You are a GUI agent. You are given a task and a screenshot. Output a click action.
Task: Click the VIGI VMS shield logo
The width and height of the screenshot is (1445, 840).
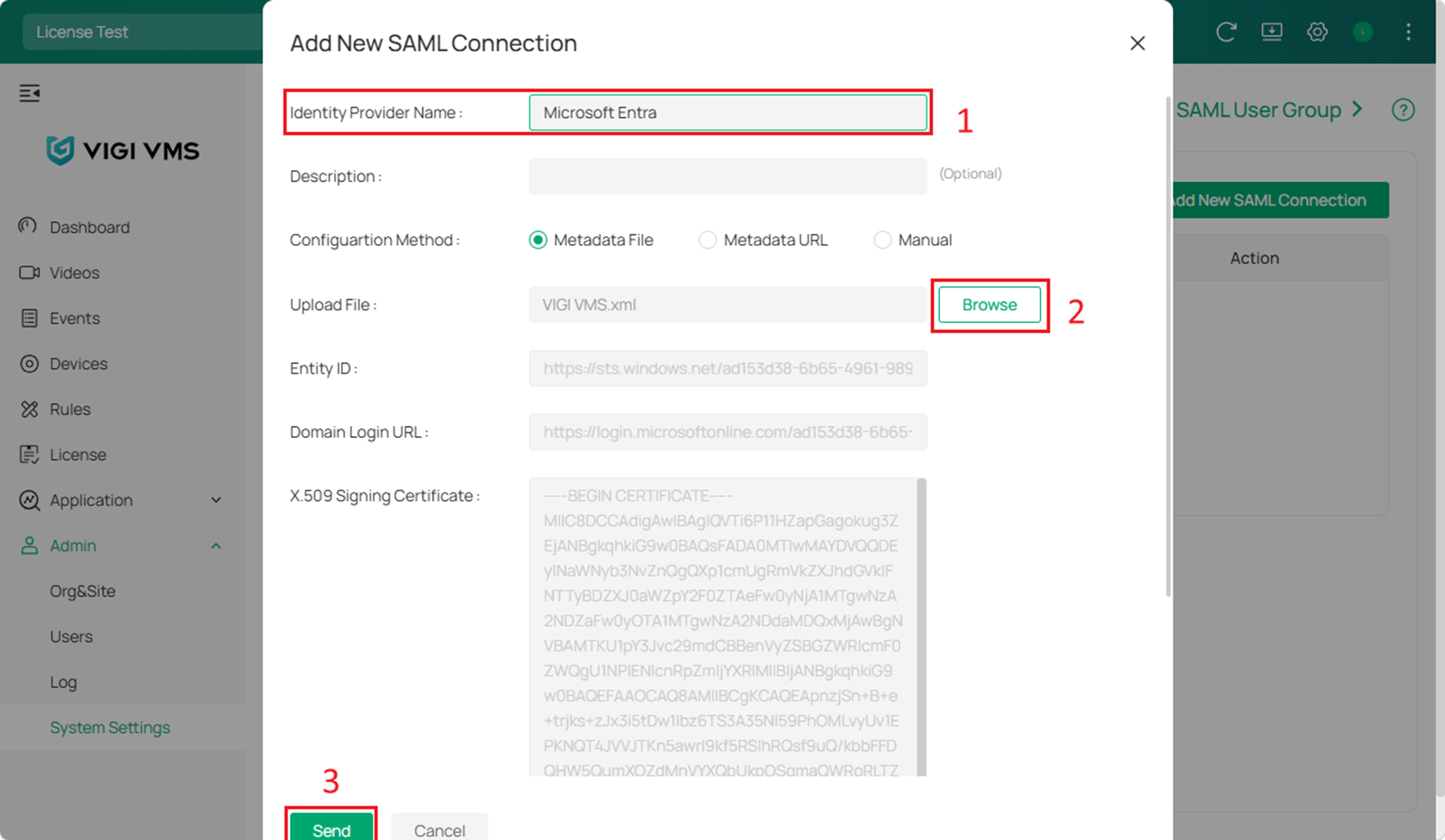[60, 151]
